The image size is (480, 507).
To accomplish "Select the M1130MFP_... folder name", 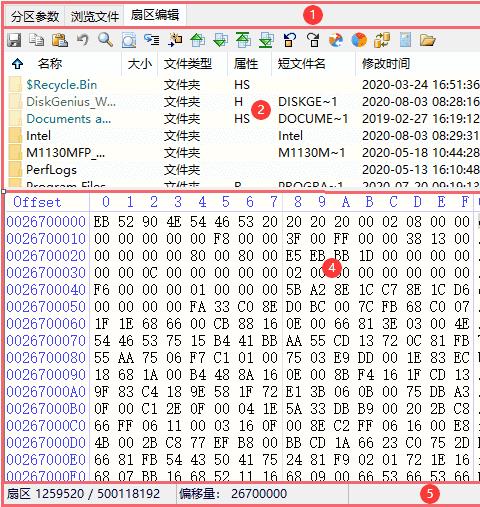I will point(65,153).
